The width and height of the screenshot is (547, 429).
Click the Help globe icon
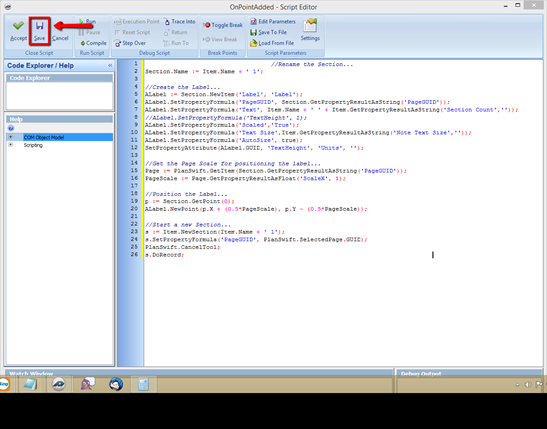coord(11,128)
